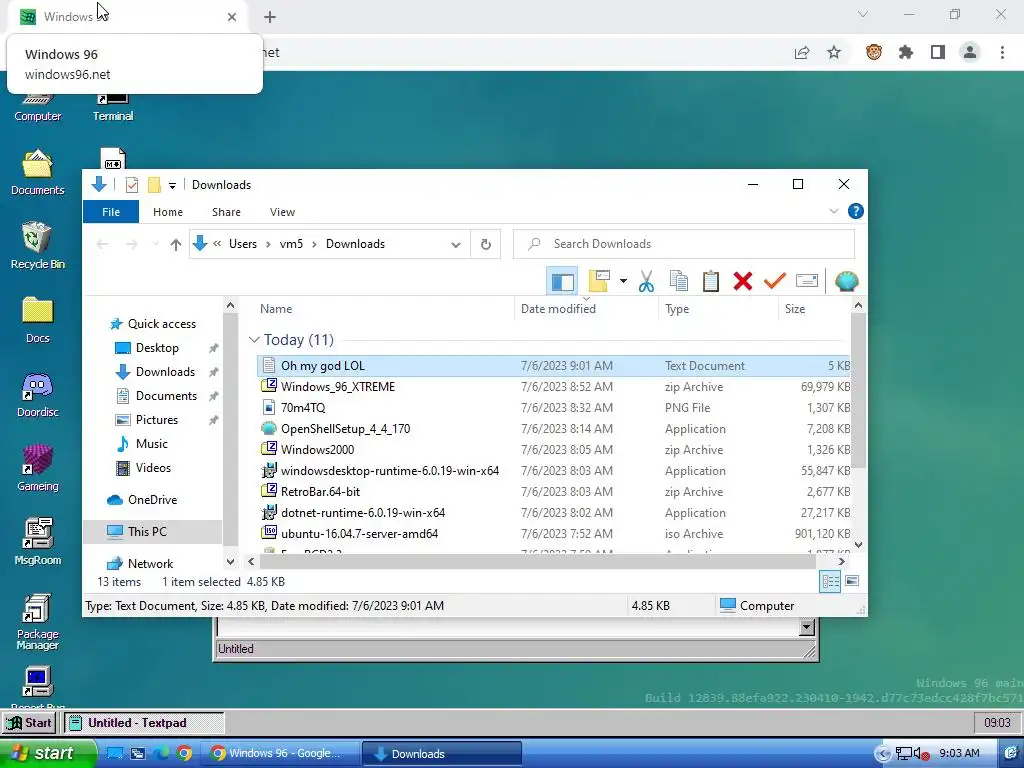
Task: Click the Properties checkmark in title bar
Action: click(x=132, y=185)
